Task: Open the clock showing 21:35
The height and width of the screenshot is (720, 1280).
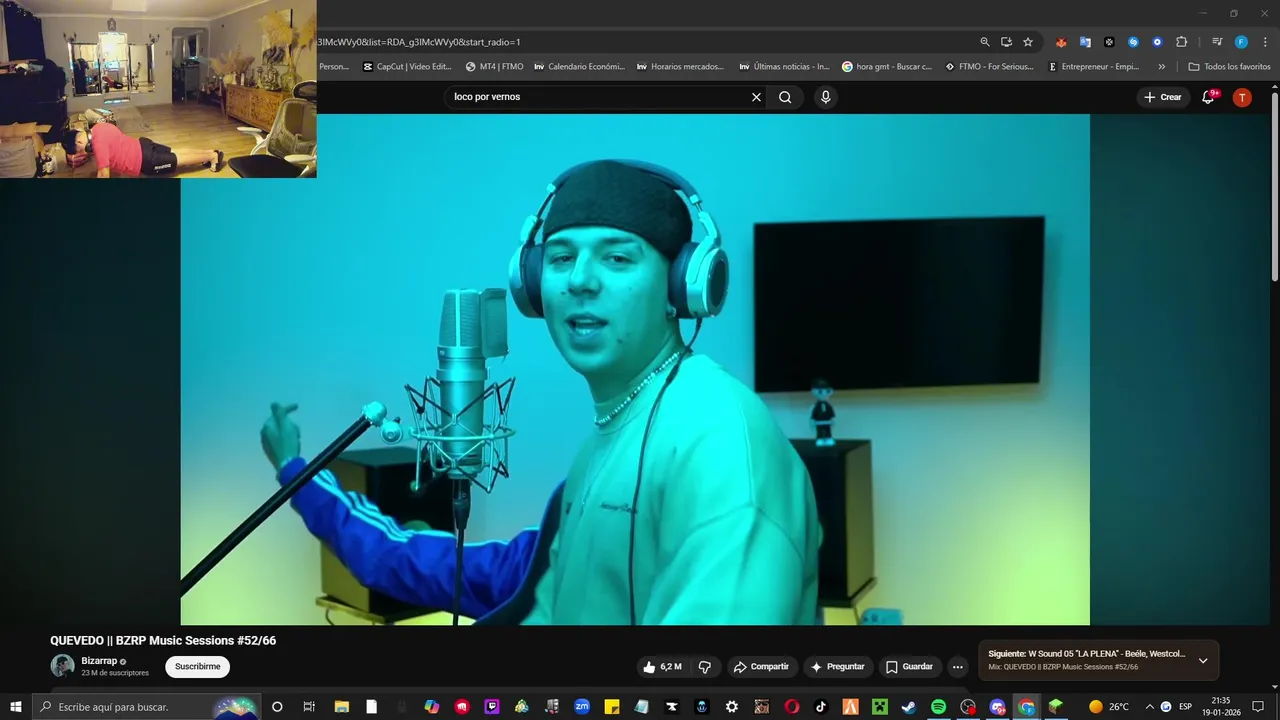Action: 1220,707
